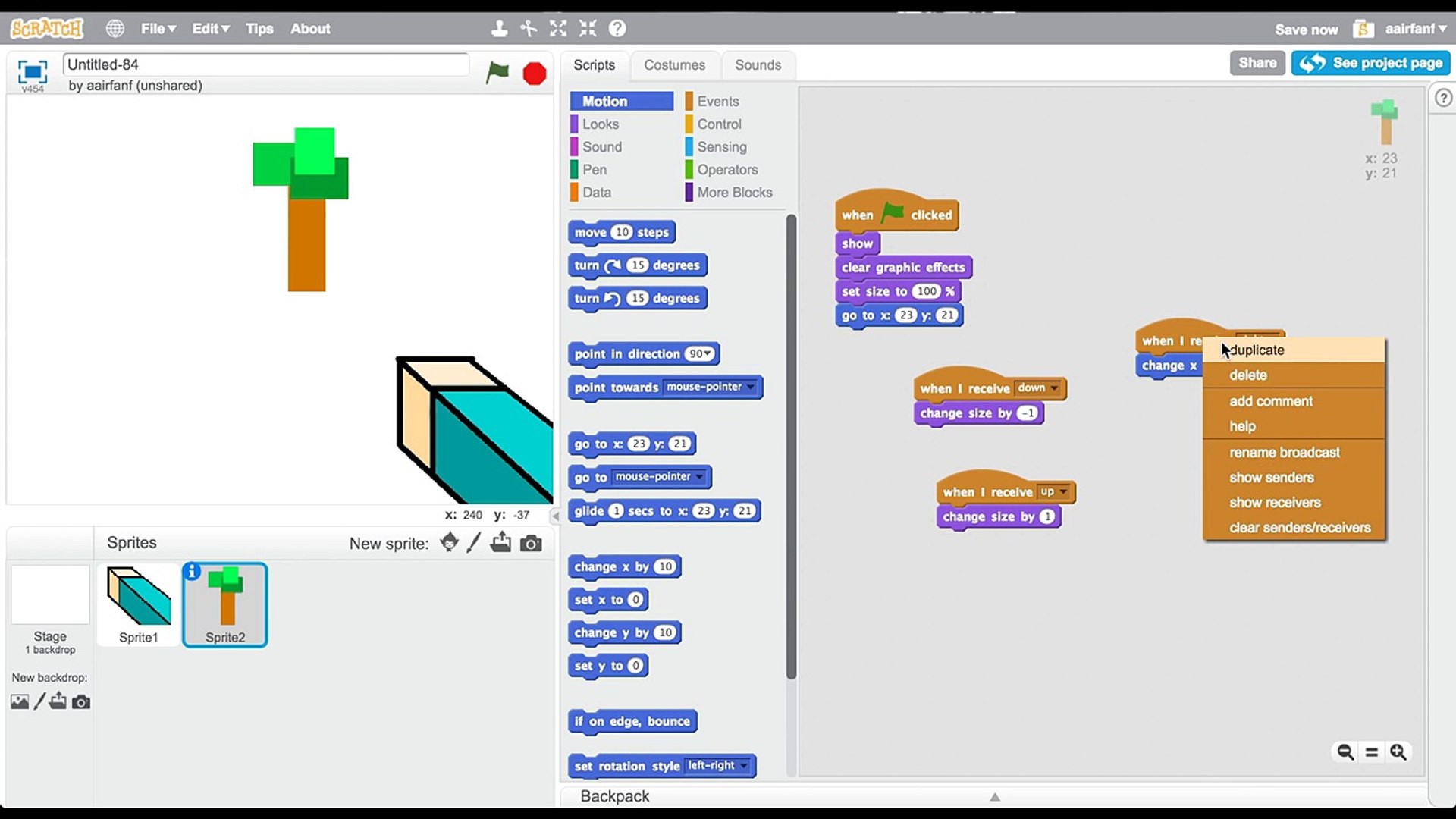
Task: Click the See project page button
Action: click(1371, 63)
